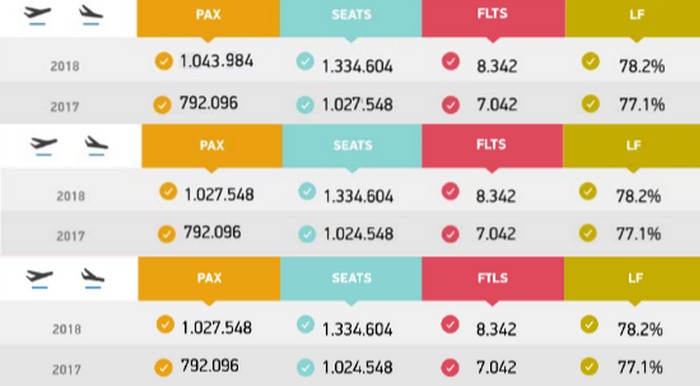Expand the pointer arrow under the FTLS header

492,303
